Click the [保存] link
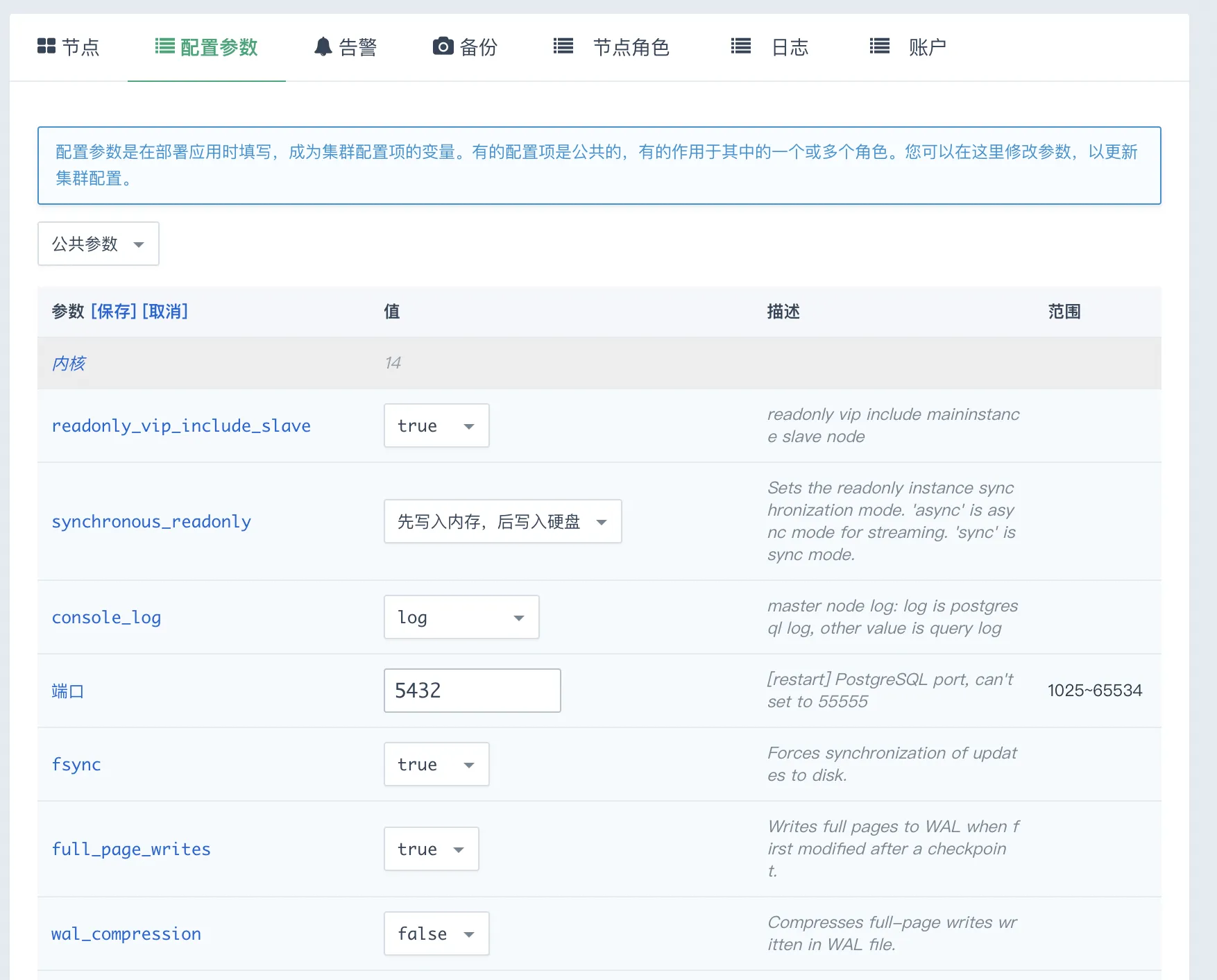Image resolution: width=1217 pixels, height=980 pixels. click(114, 312)
